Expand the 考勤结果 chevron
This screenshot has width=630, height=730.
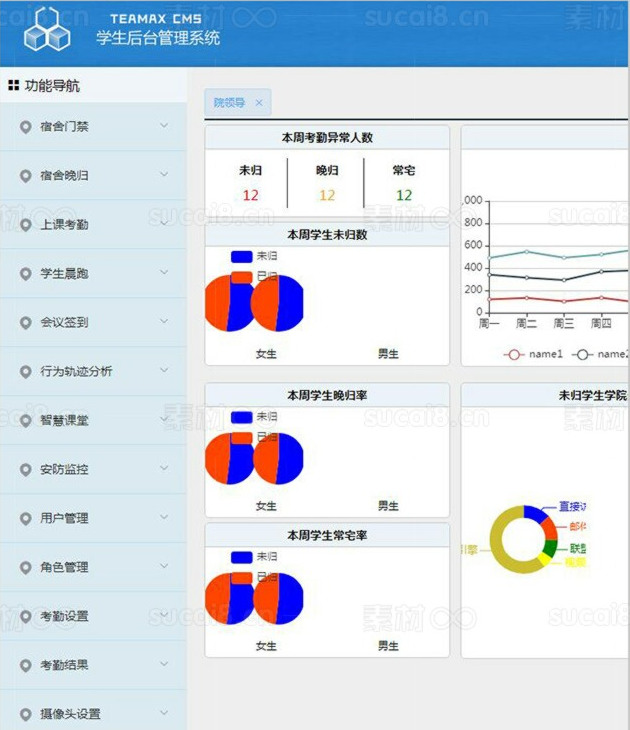click(164, 664)
